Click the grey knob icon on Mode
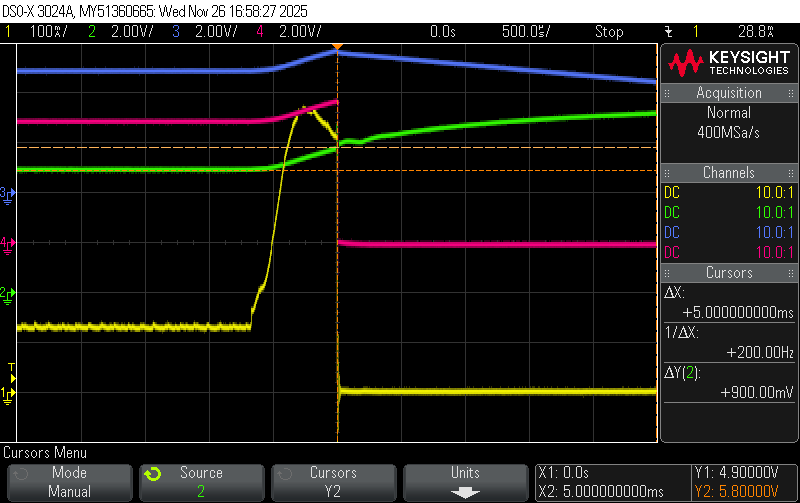 21,474
